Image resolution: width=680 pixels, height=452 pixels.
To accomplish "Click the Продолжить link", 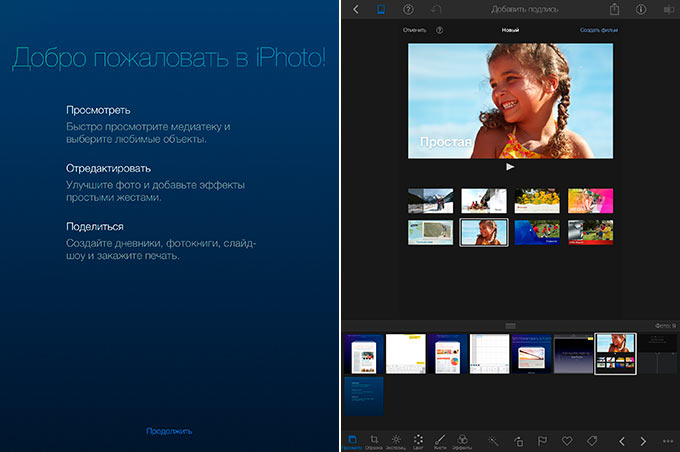I will [x=169, y=431].
